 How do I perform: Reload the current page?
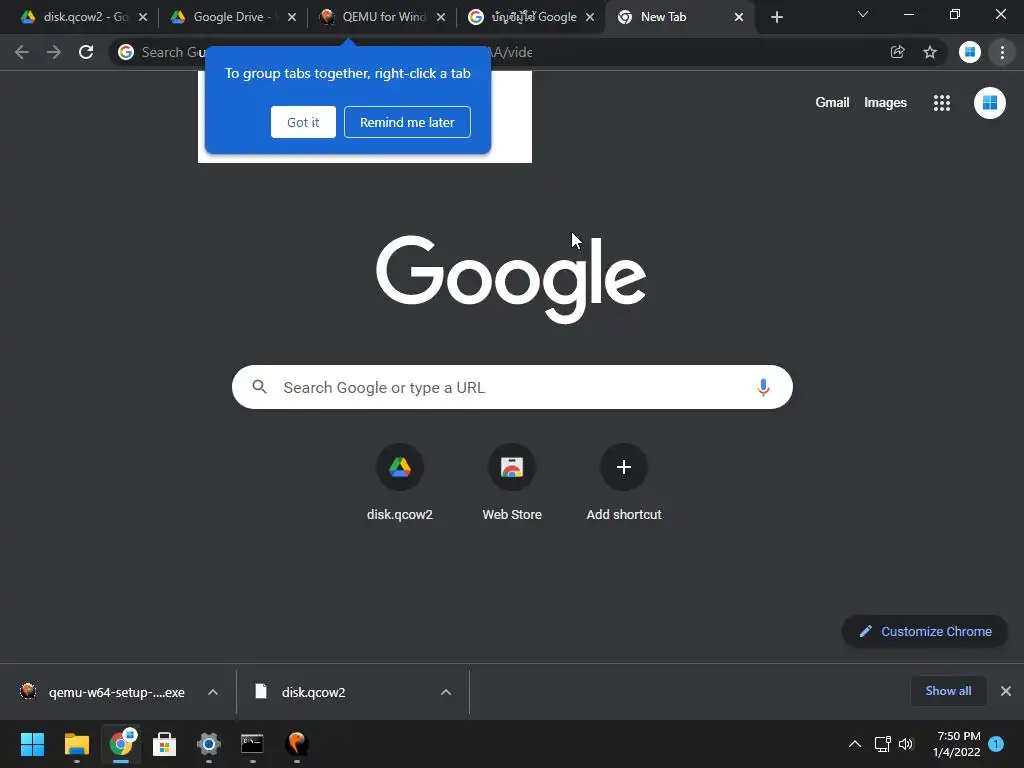86,52
